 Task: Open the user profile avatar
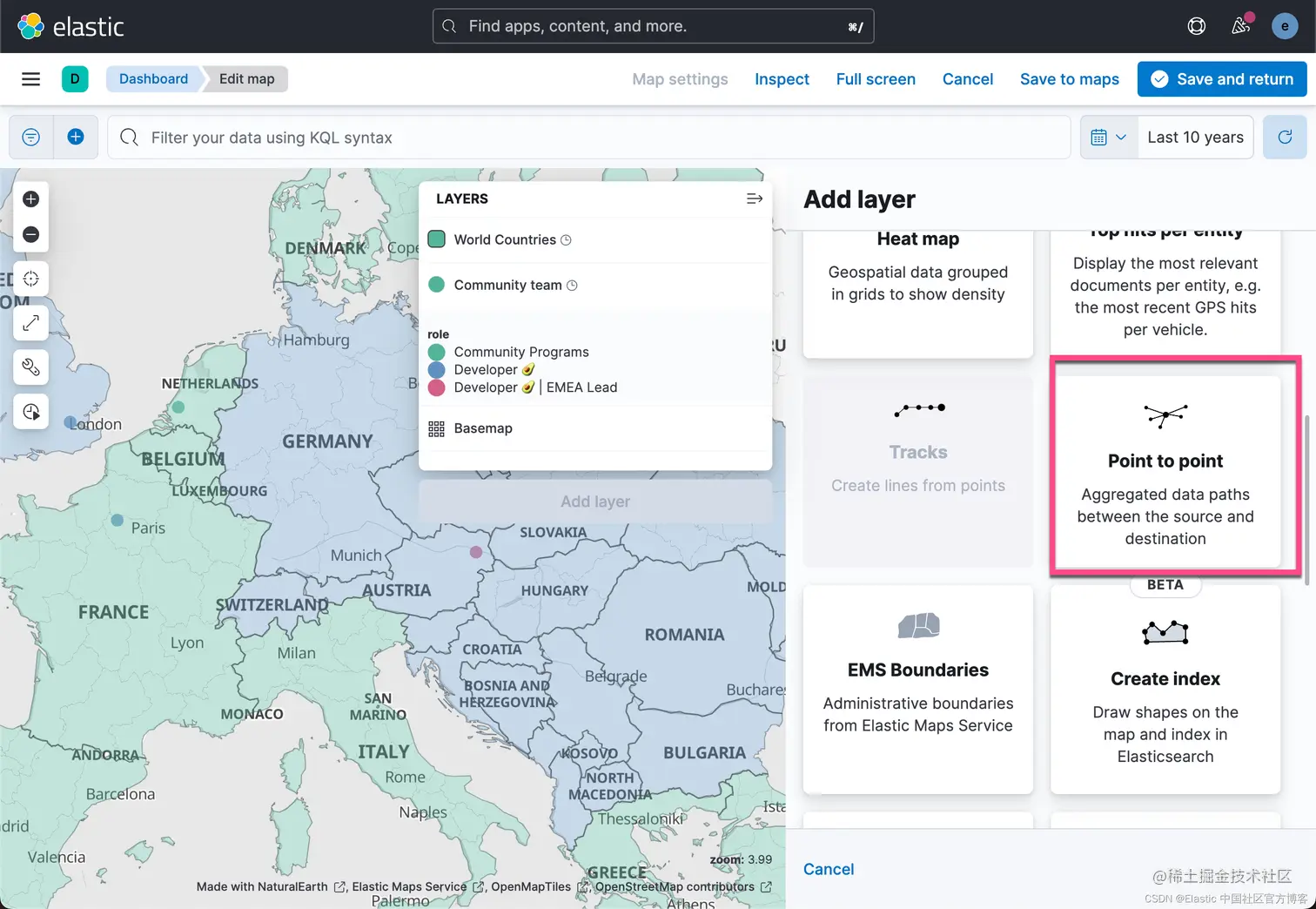point(1285,26)
